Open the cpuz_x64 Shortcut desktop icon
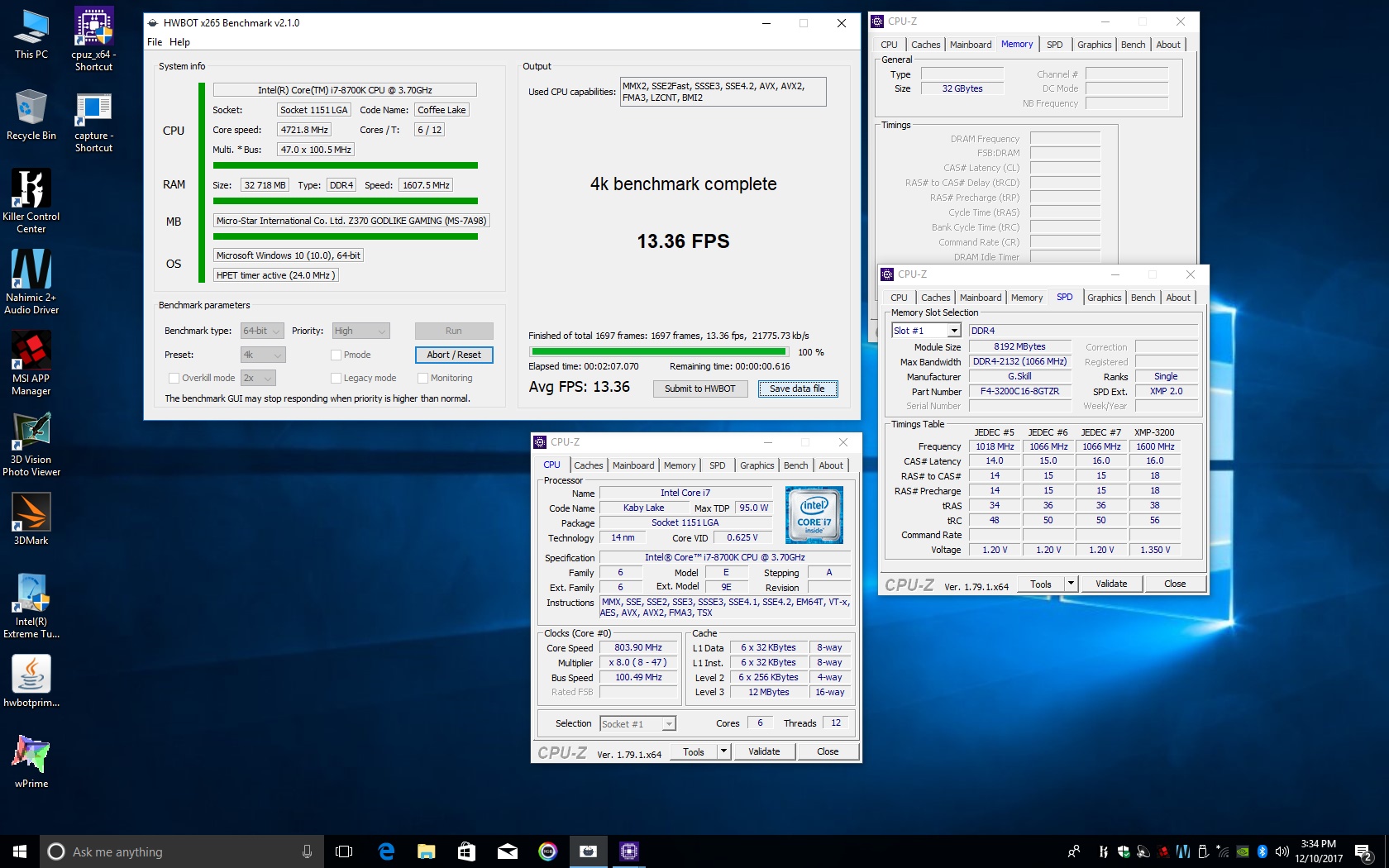1389x868 pixels. click(93, 39)
